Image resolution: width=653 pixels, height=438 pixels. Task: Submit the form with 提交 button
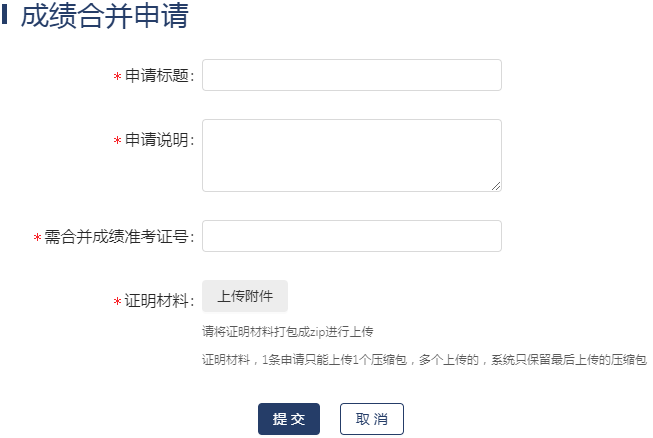click(288, 419)
